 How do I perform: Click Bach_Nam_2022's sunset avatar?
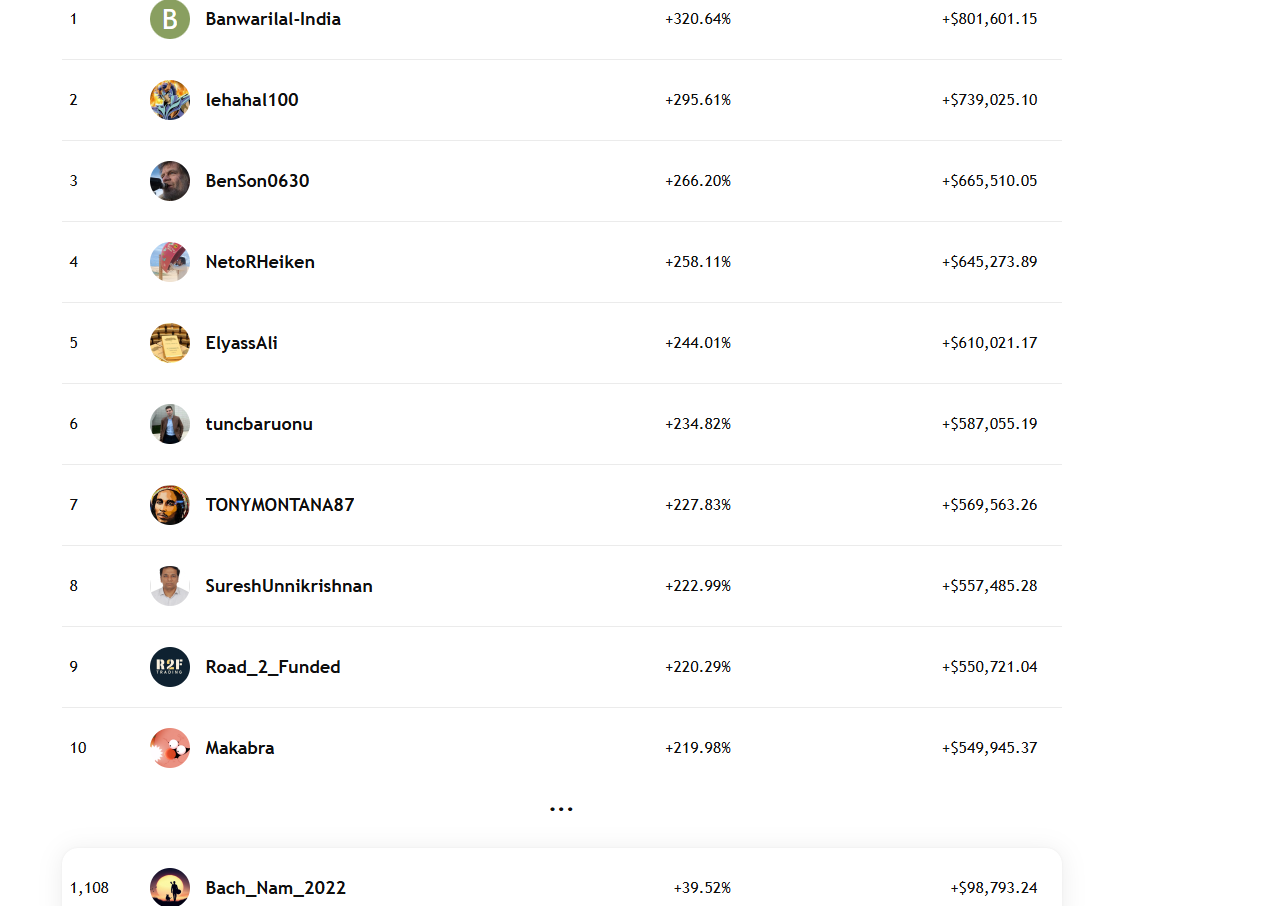170,888
